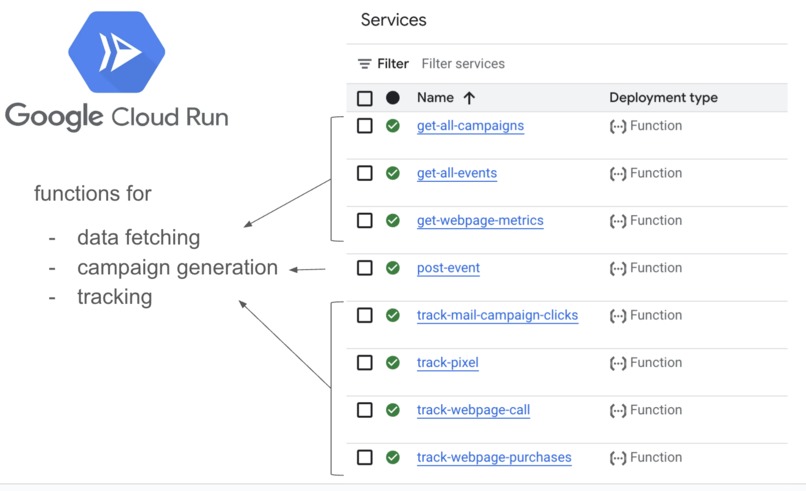Click green status check beside track-webpage-purchases
The height and width of the screenshot is (491, 806).
click(x=393, y=458)
